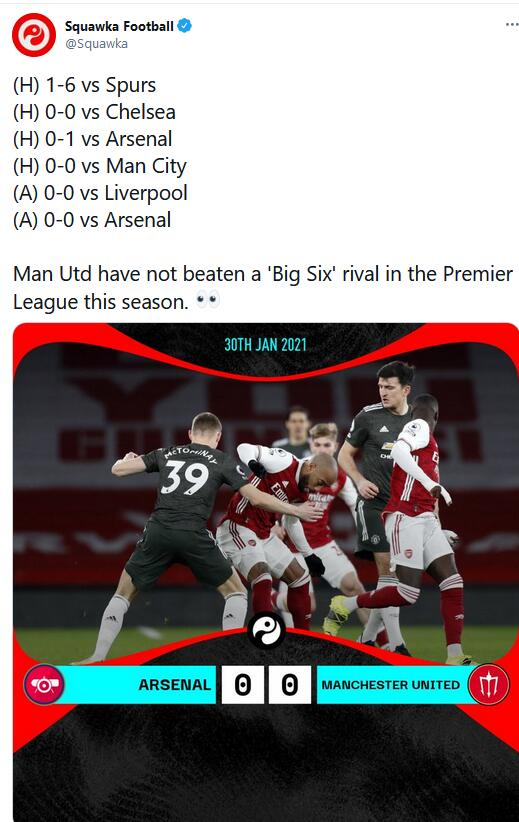The height and width of the screenshot is (822, 519).
Task: Click the Squawka Football display name
Action: [x=119, y=26]
